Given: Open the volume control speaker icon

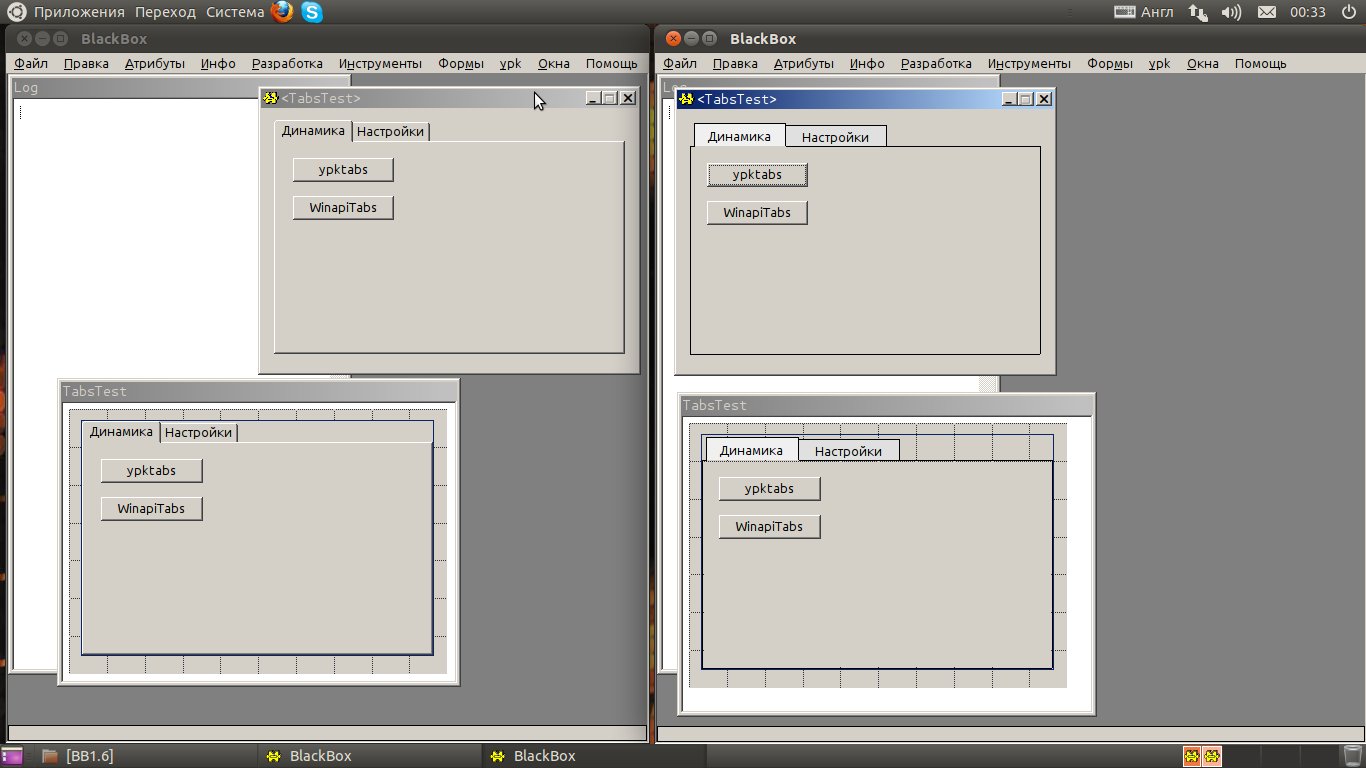Looking at the screenshot, I should click(x=1230, y=12).
